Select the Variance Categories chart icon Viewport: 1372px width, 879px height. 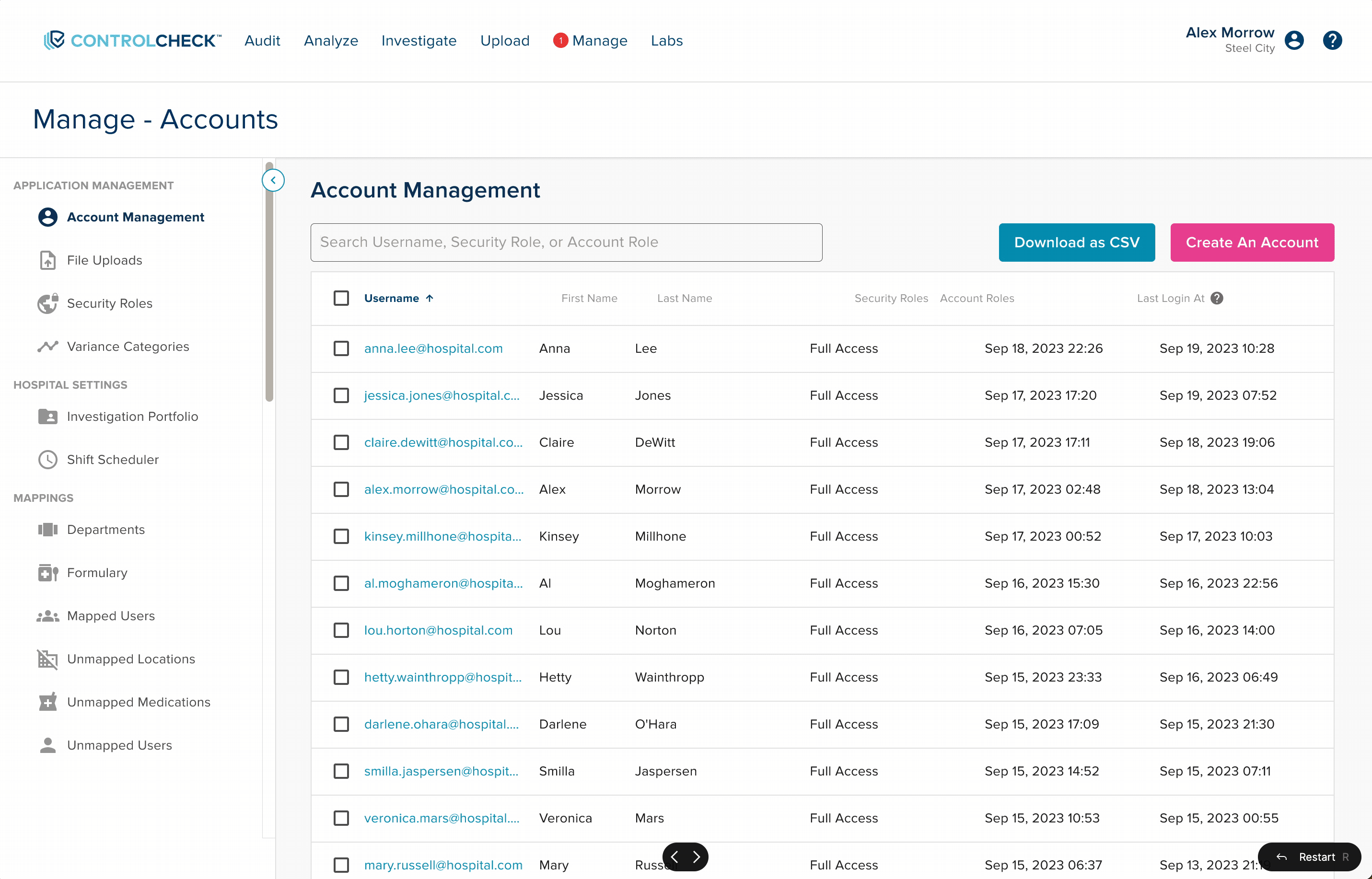click(x=48, y=347)
